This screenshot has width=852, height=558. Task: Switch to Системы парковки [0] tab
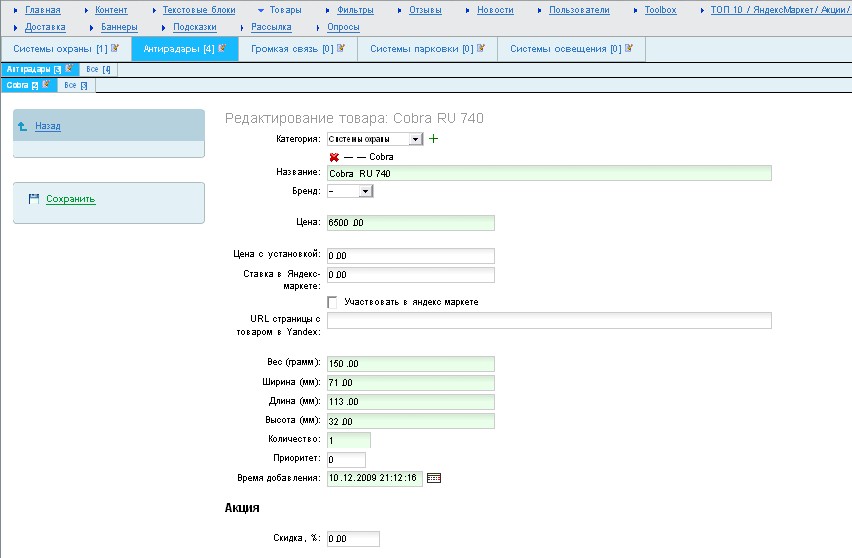click(427, 49)
